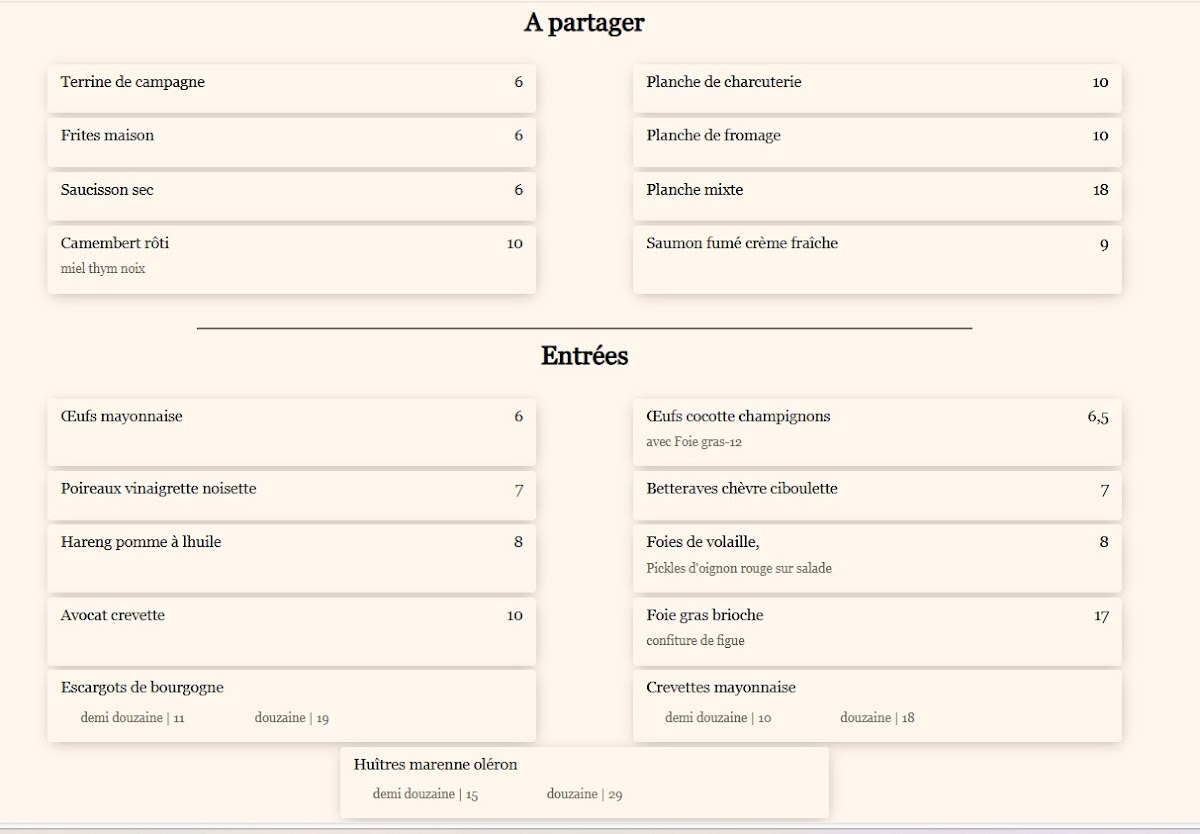Screen dimensions: 1200x834
Task: Select Crevettes mayonnaise demi douzaine option
Action: (x=718, y=718)
